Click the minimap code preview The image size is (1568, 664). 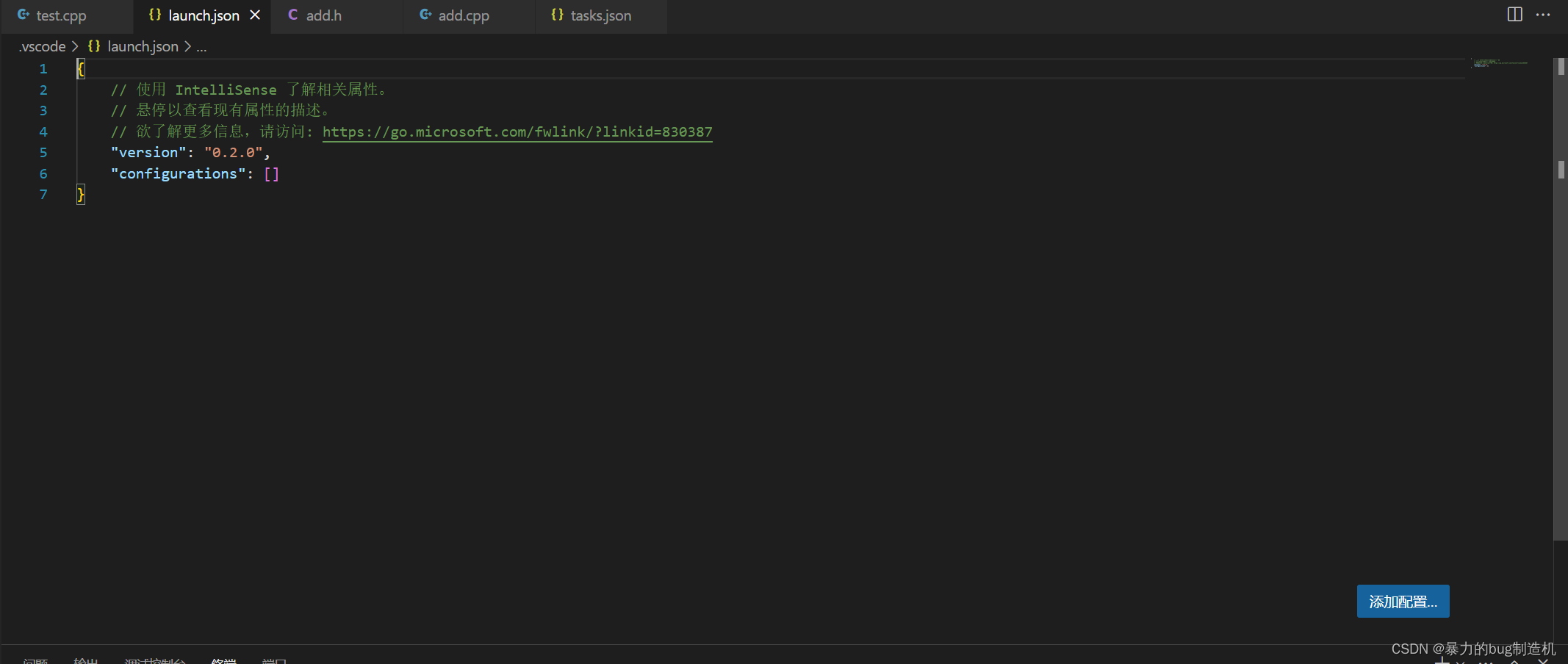1500,63
